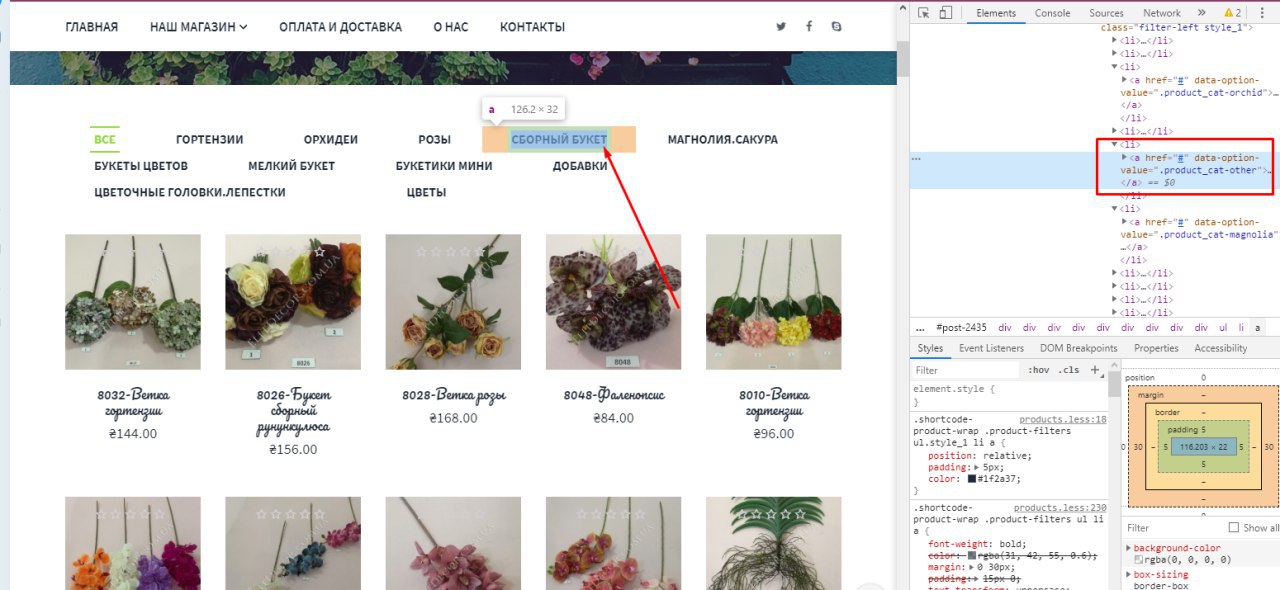Filter products by ОРХИДЕИ
The image size is (1280, 590).
click(x=331, y=140)
